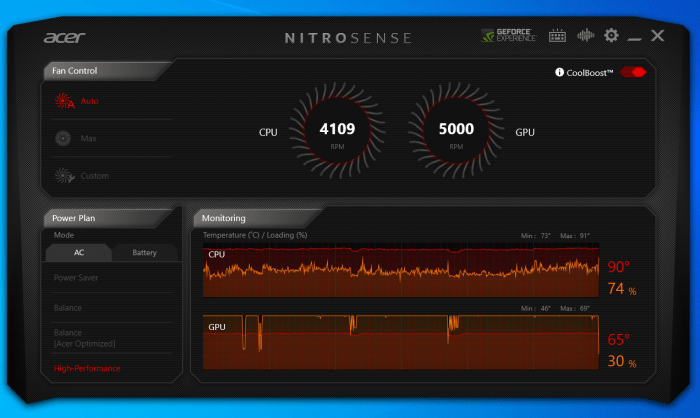Click the GPU temperature graph
Image resolution: width=700 pixels, height=418 pixels.
[x=401, y=343]
